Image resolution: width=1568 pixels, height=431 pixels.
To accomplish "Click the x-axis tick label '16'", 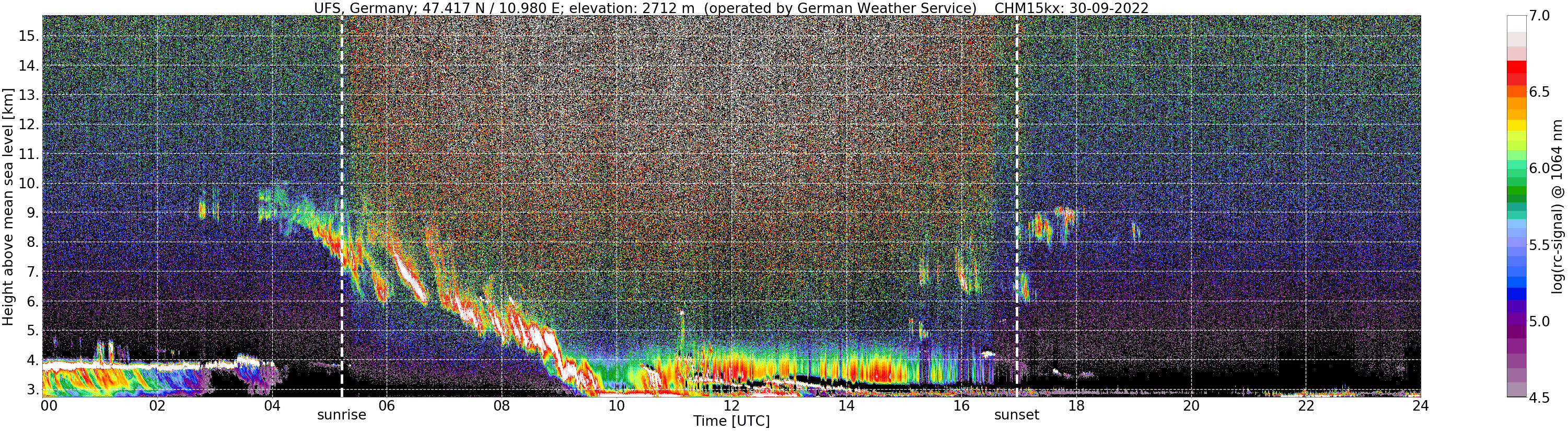I will pos(961,406).
